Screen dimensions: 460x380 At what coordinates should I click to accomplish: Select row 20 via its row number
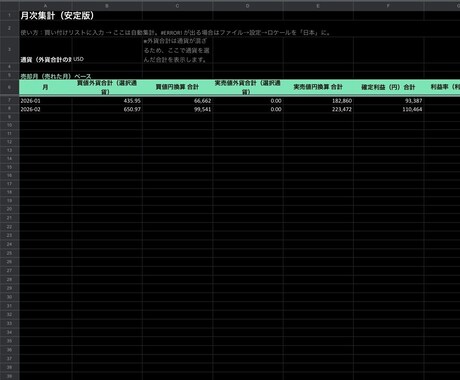(9, 209)
